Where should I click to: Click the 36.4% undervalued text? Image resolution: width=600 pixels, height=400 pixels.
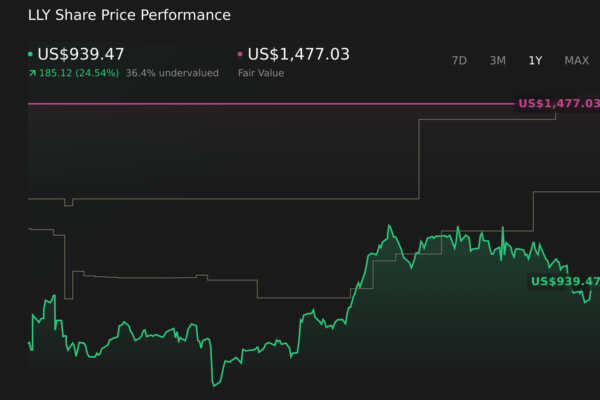coord(172,73)
